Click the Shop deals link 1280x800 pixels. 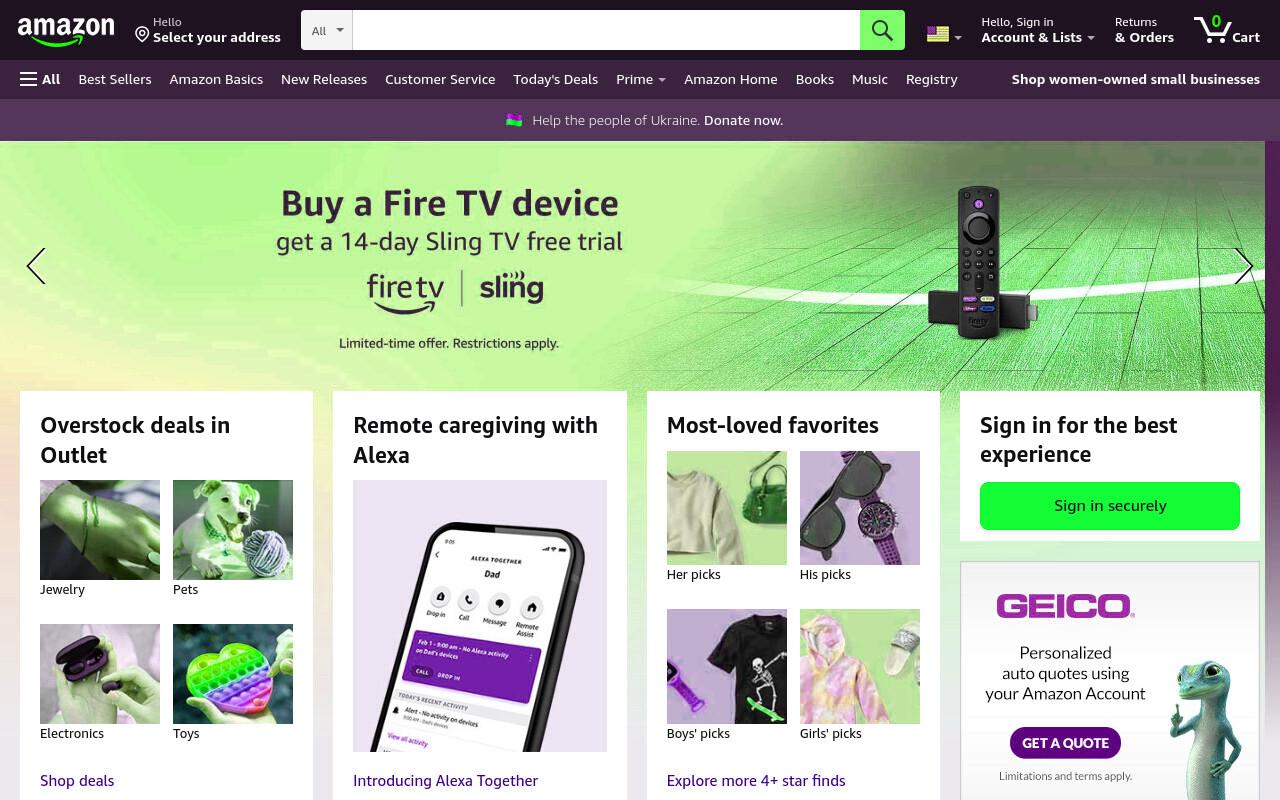click(x=77, y=781)
